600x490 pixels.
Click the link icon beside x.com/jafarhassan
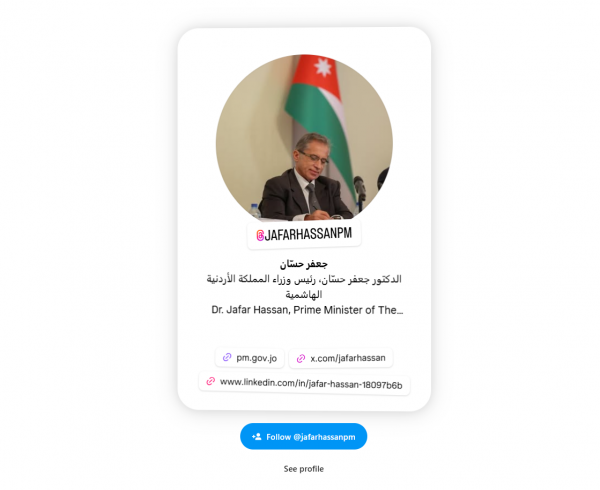301,358
